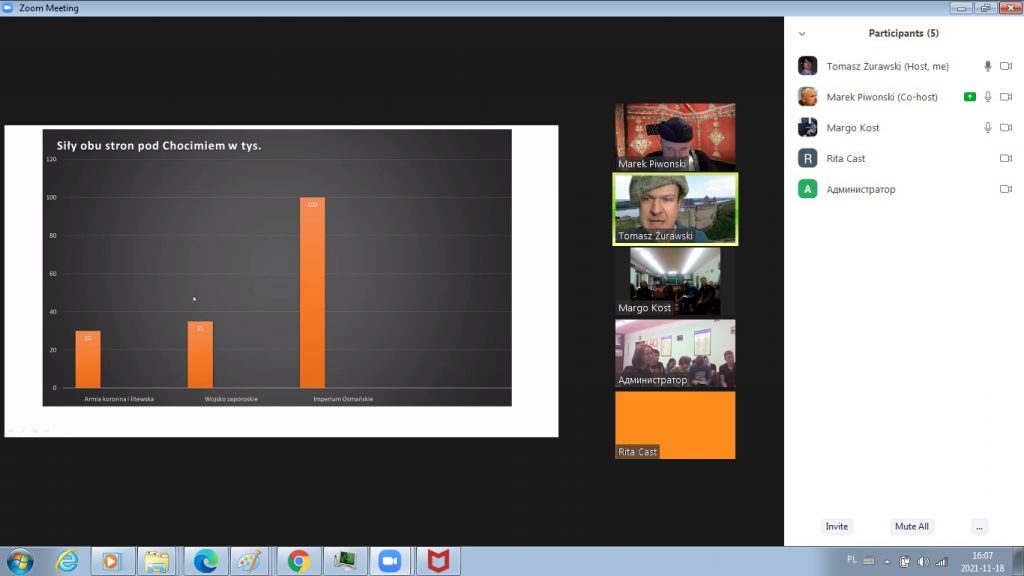The image size is (1024, 576).
Task: Show hidden system tray icons
Action: [x=886, y=561]
